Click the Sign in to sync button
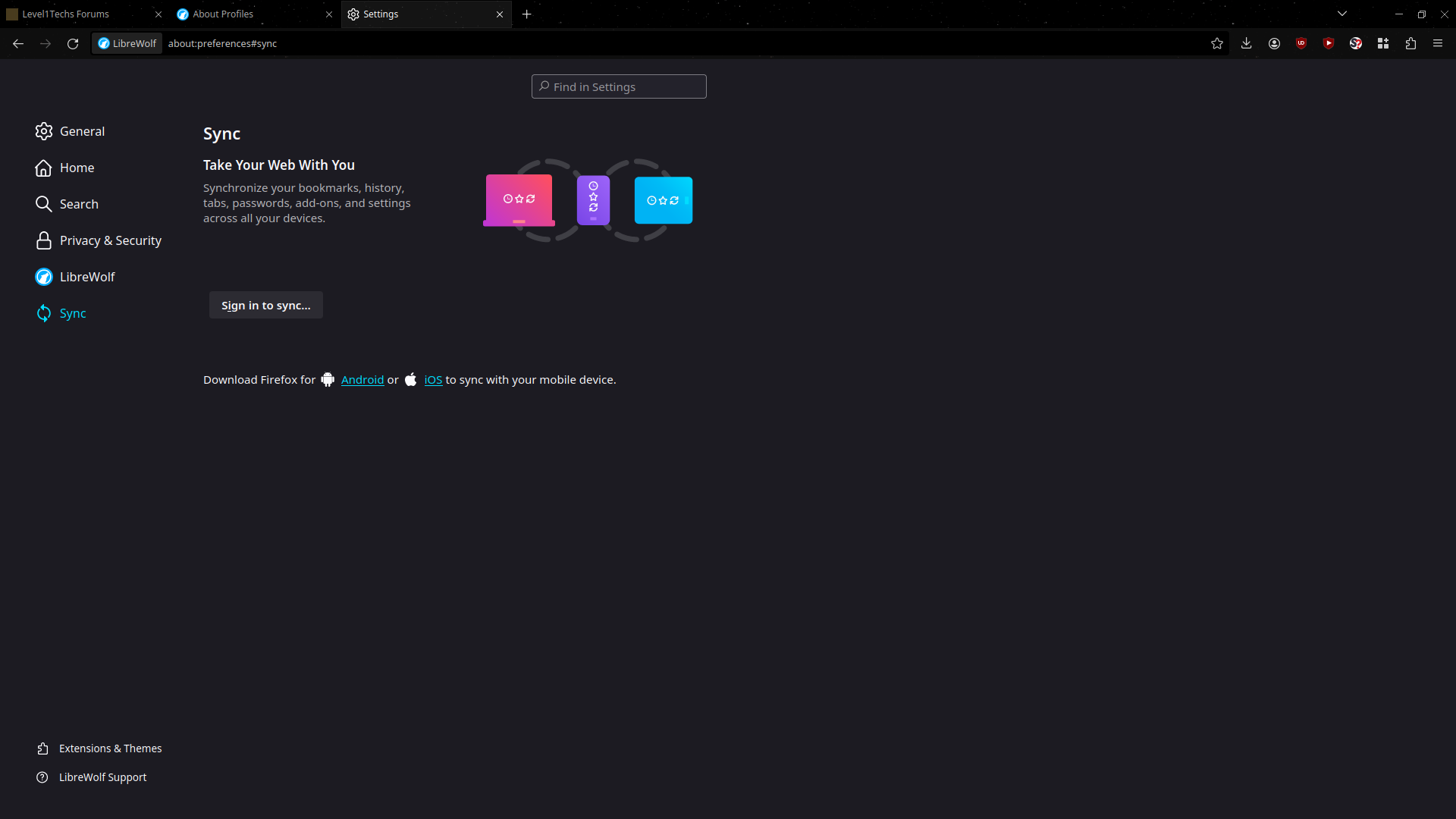The image size is (1456, 819). click(265, 305)
